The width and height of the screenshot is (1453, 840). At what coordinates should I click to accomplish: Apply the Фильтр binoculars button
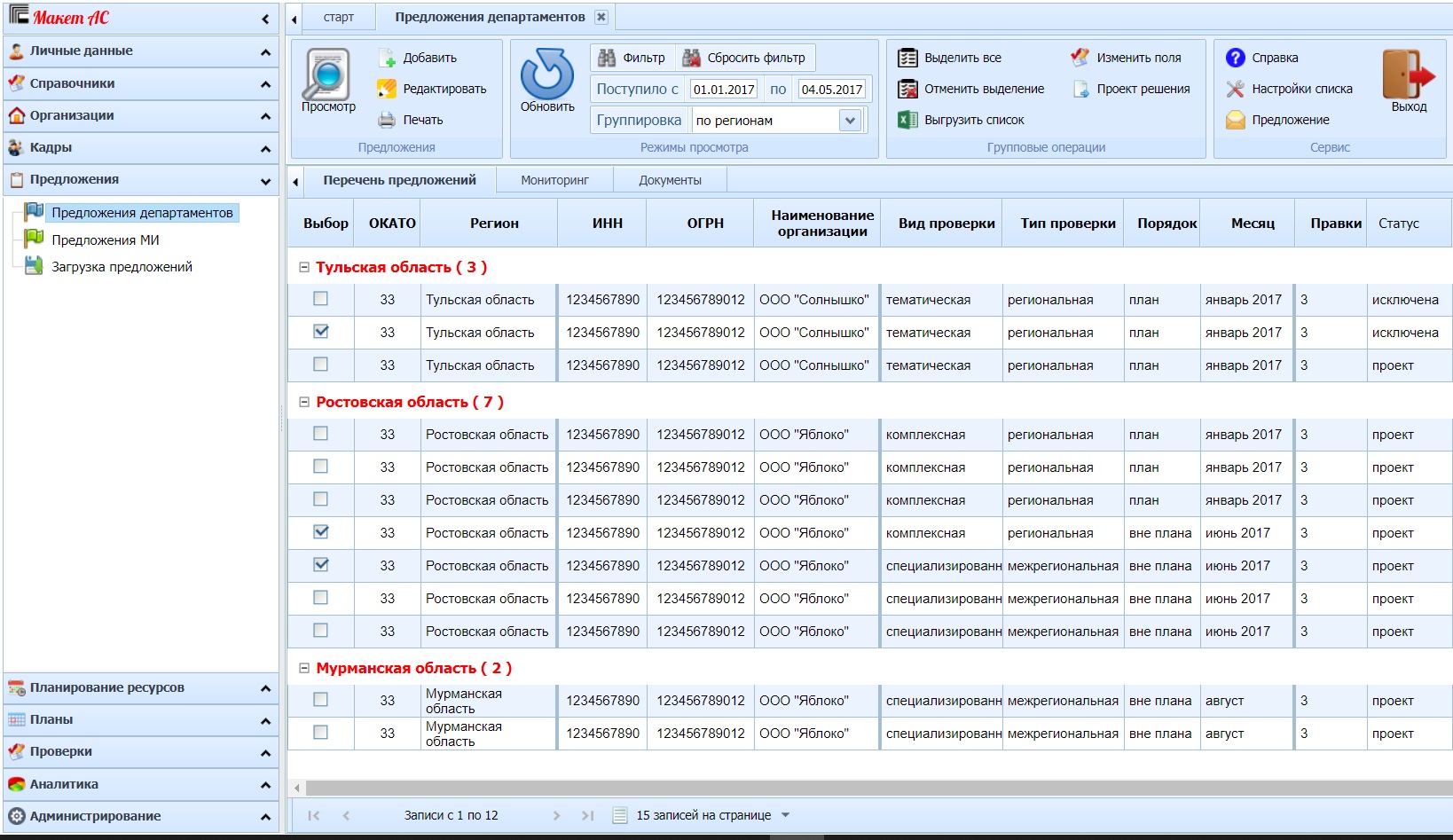tap(632, 58)
